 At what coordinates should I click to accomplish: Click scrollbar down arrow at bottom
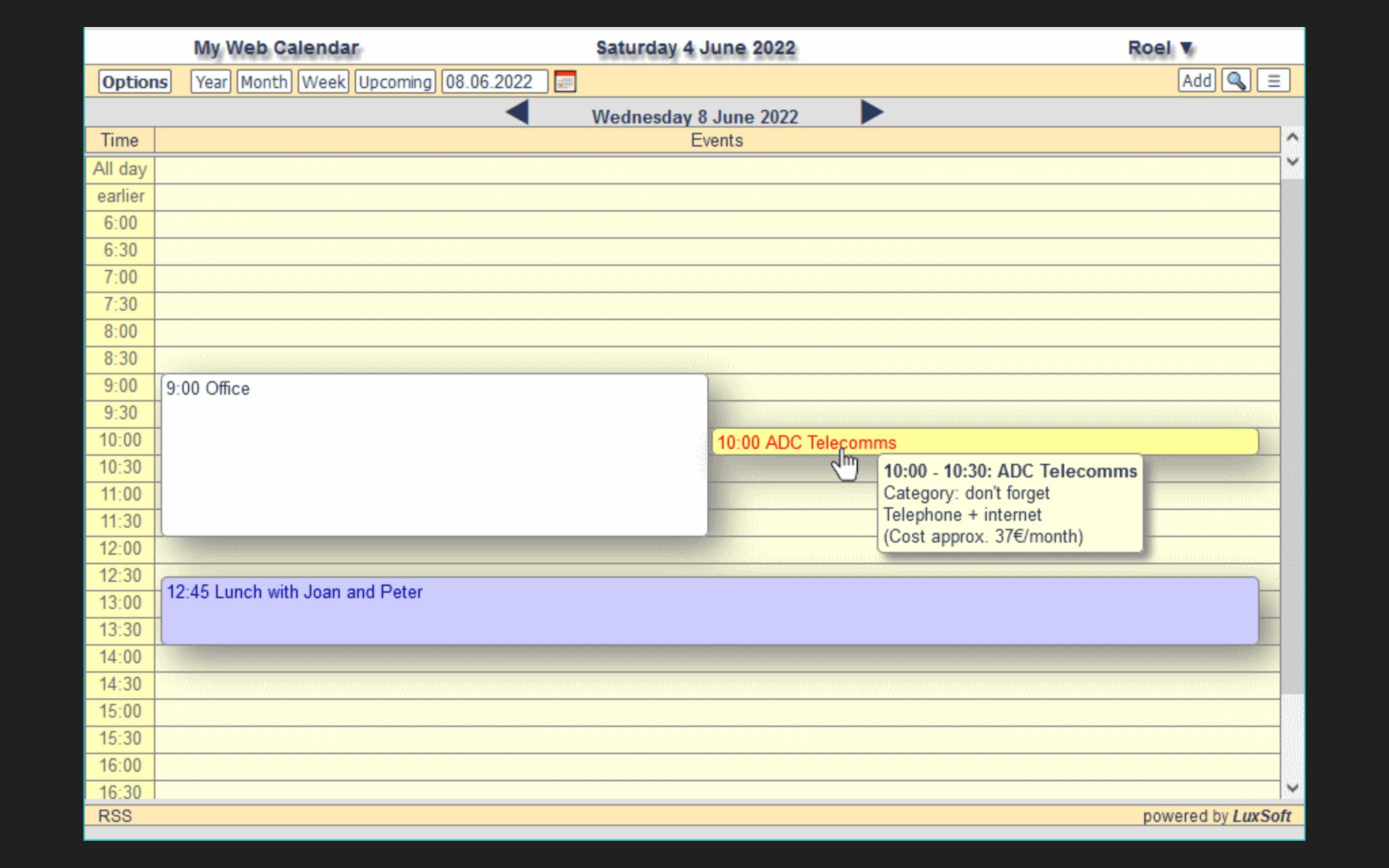(1292, 788)
